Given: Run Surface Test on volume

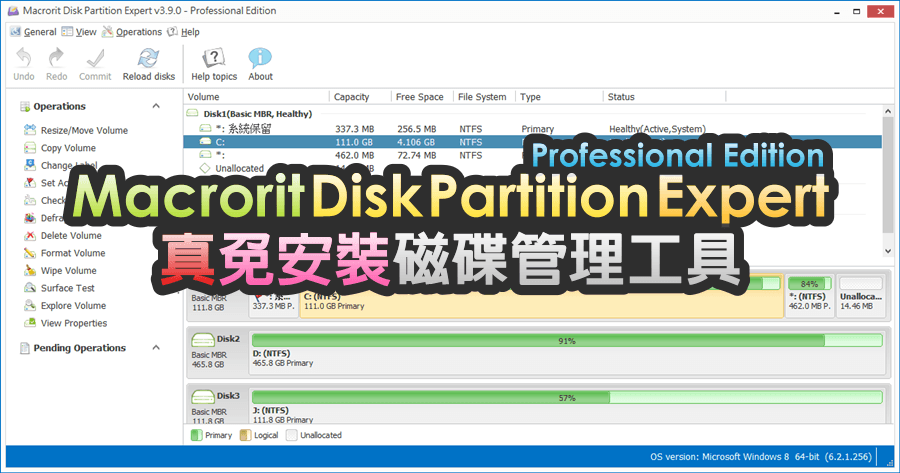Looking at the screenshot, I should (x=67, y=288).
